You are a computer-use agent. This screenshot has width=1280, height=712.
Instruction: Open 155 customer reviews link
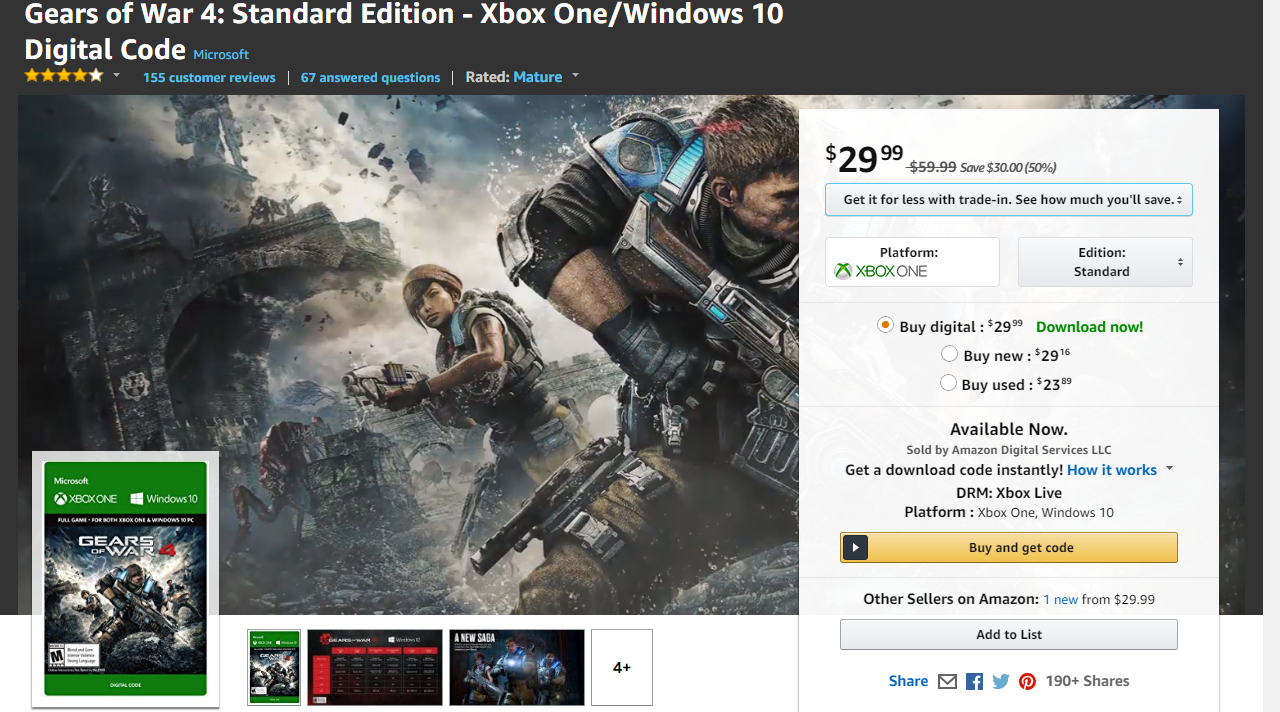point(209,77)
